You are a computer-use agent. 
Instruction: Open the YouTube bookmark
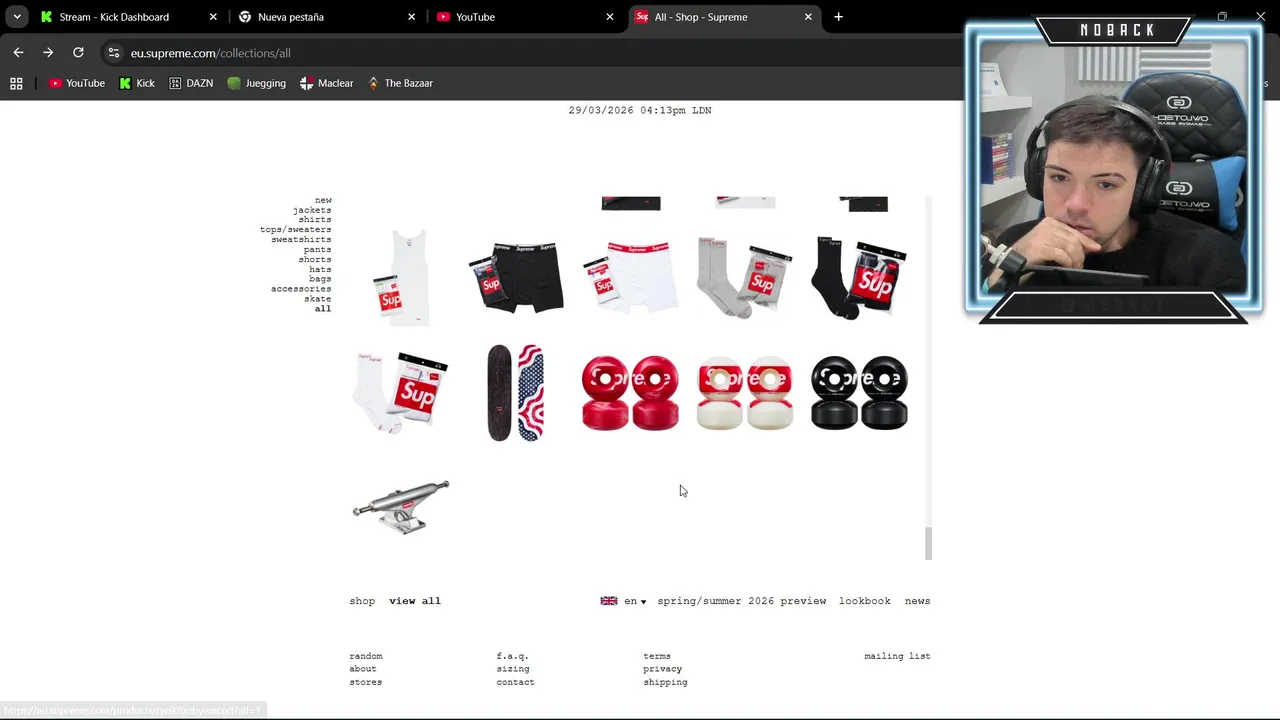(77, 83)
